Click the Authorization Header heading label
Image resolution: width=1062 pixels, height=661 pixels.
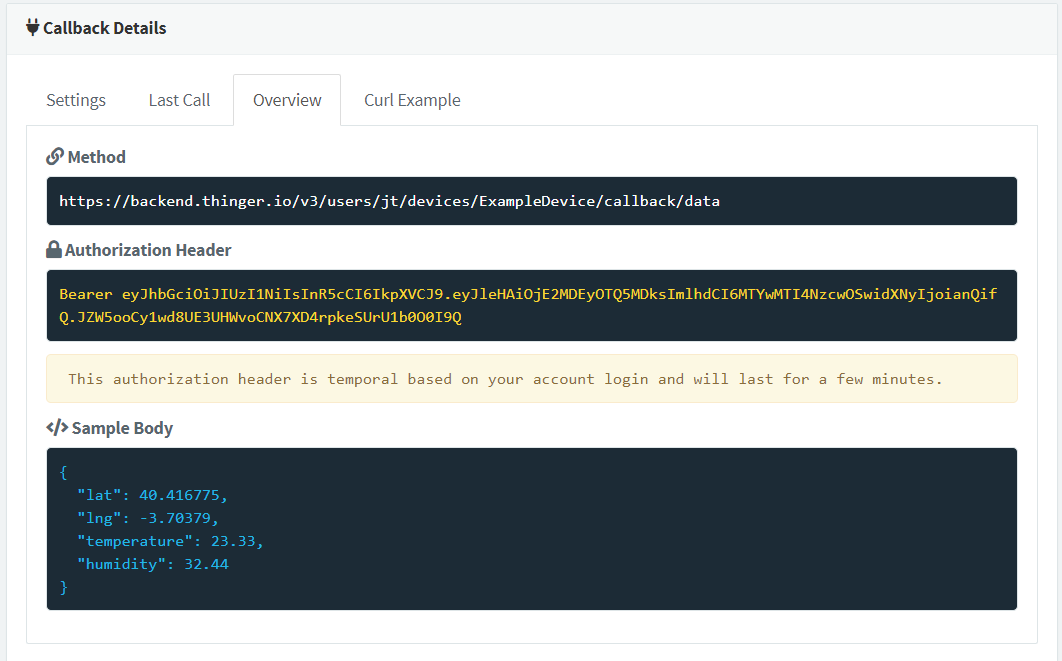click(x=148, y=250)
